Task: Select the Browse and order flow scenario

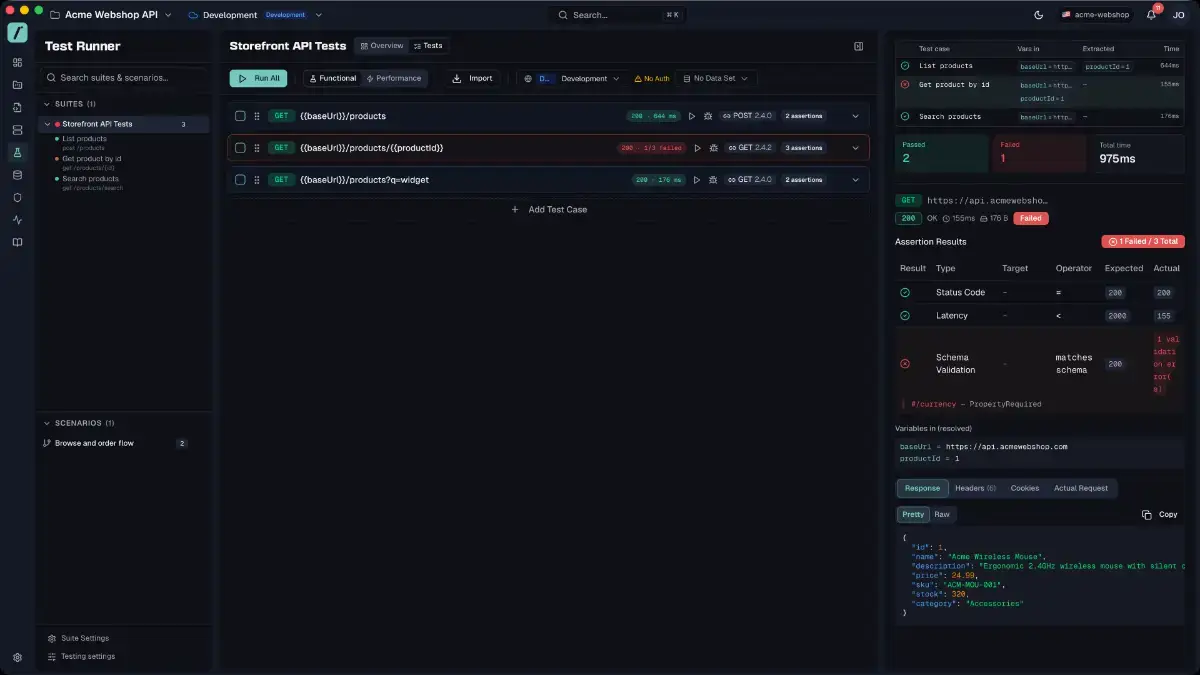Action: (x=115, y=443)
